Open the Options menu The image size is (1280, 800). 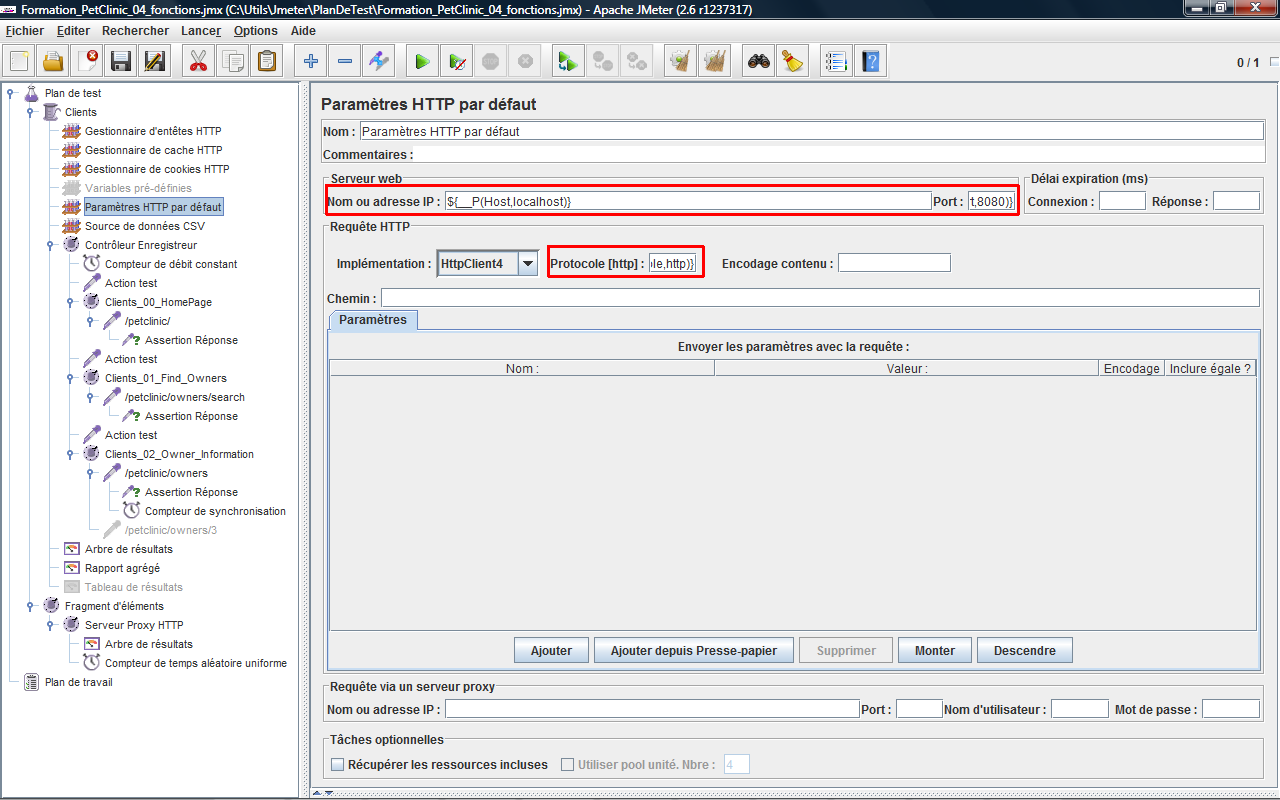[255, 31]
